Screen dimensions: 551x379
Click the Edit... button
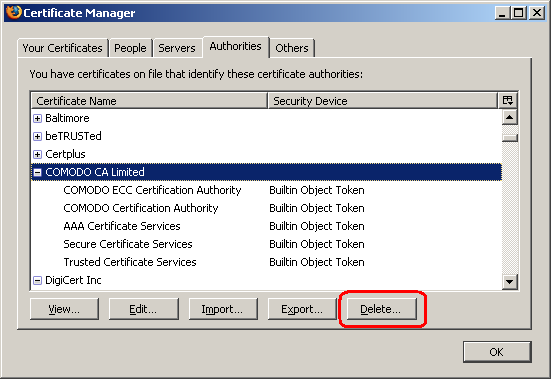coord(143,309)
